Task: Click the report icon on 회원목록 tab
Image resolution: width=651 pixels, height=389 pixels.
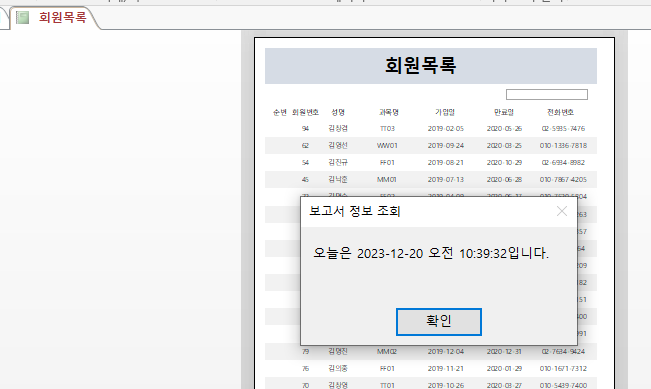Action: pyautogui.click(x=22, y=17)
